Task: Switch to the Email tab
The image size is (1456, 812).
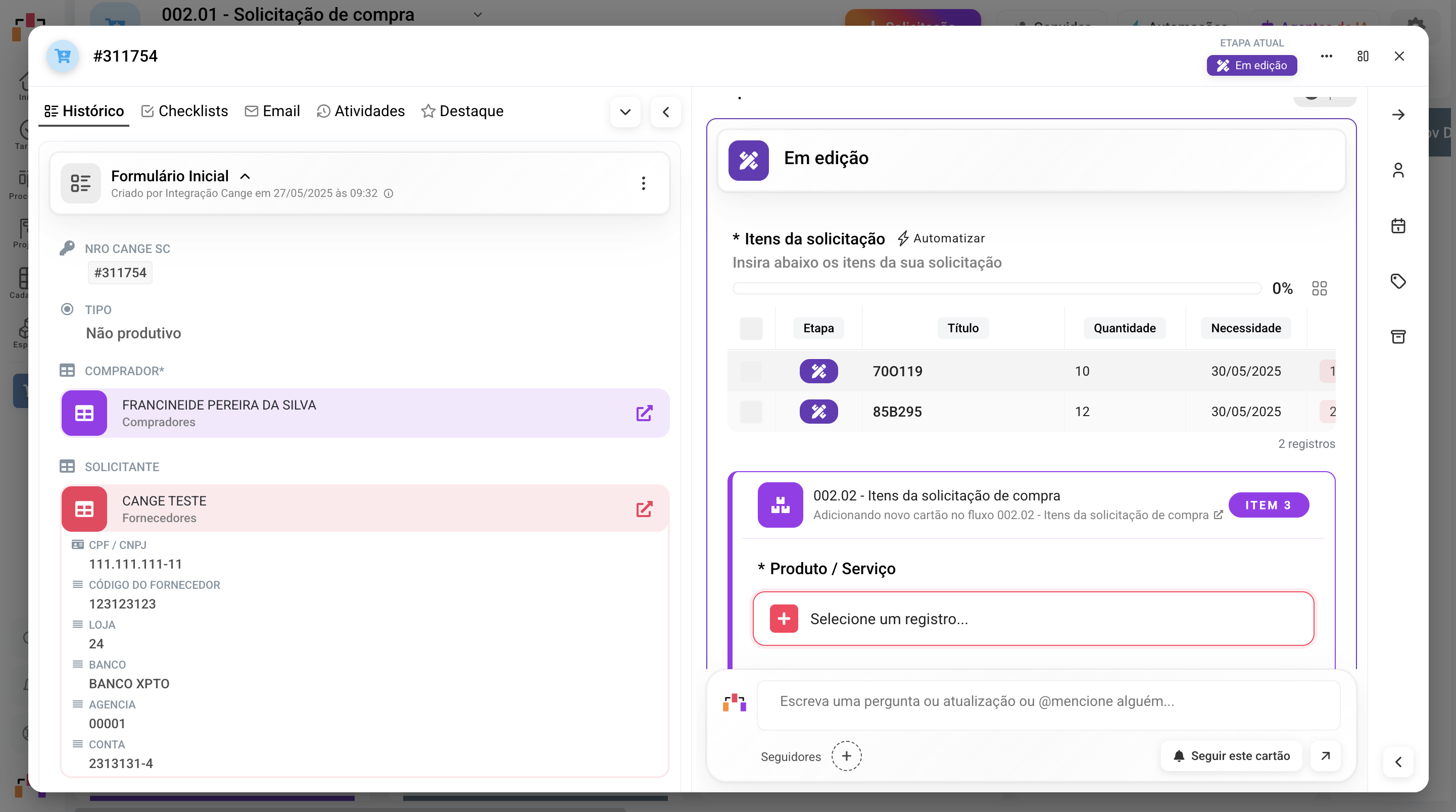Action: click(x=272, y=111)
